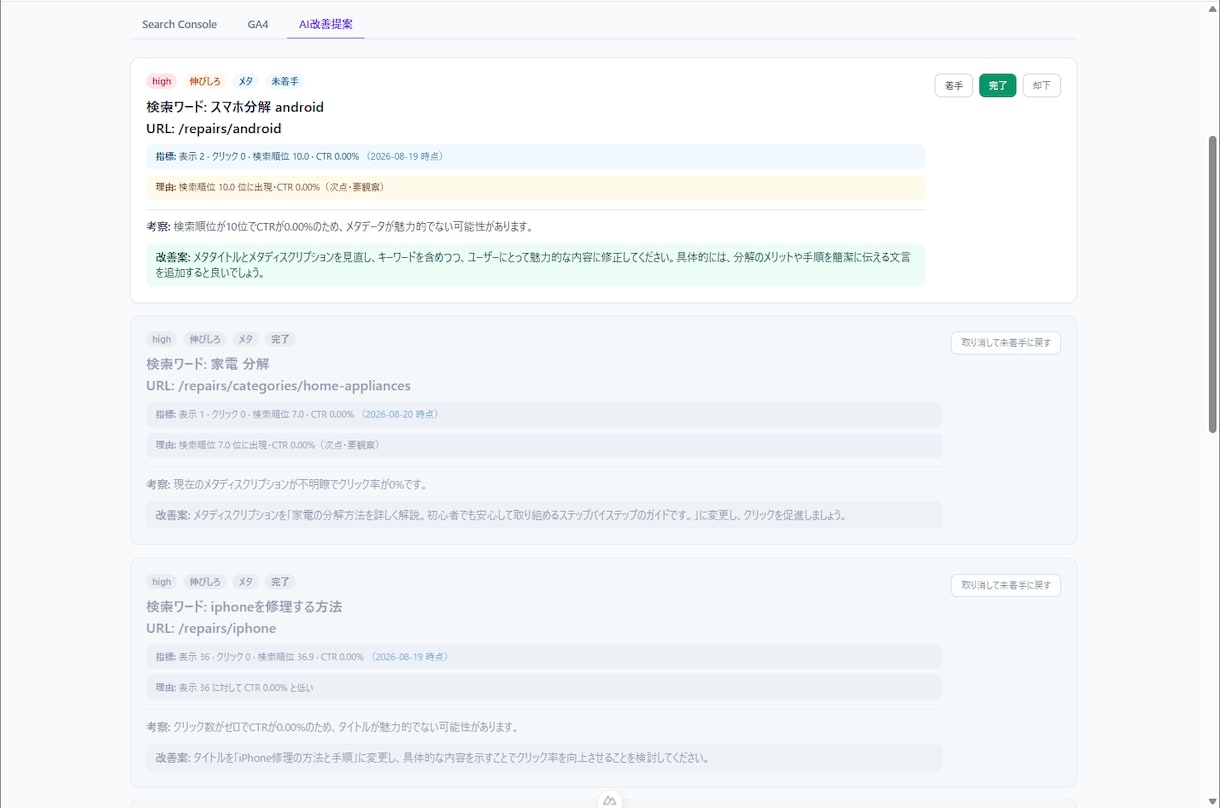The image size is (1220, 808).
Task: Click 完了 tag on 家電 分解 card
Action: [x=280, y=339]
